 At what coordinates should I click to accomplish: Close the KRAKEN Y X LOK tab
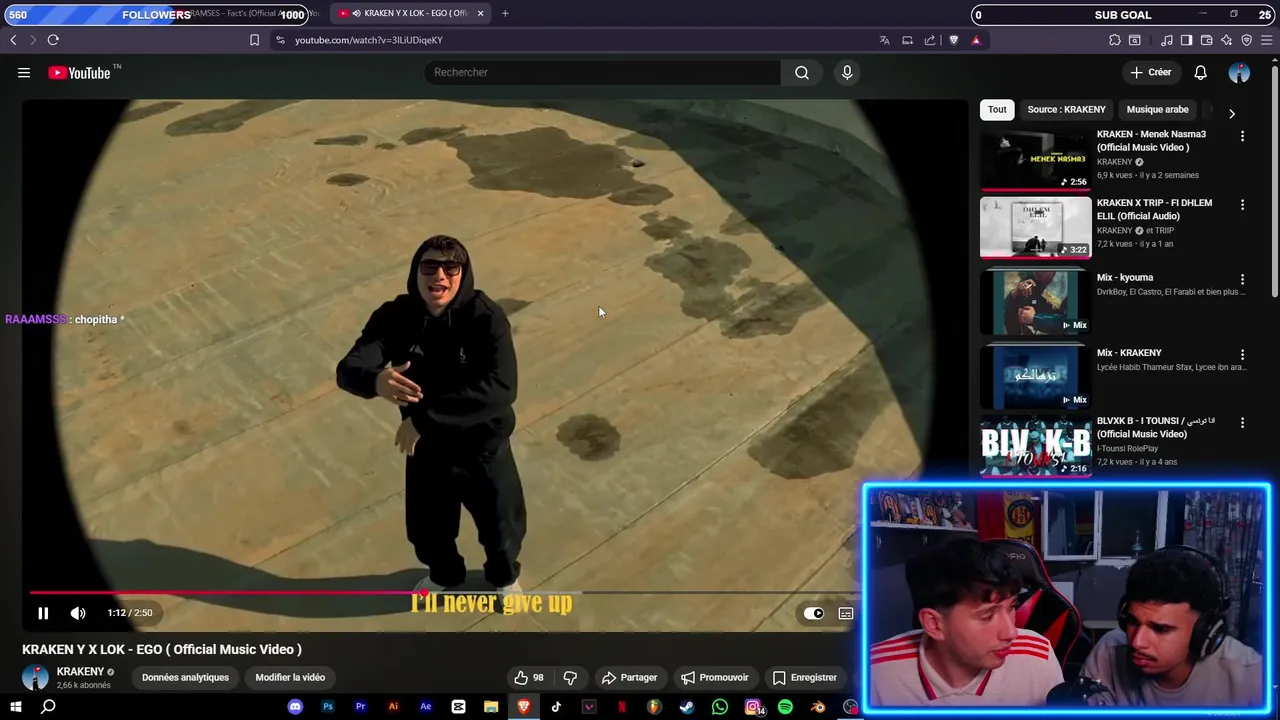(480, 13)
